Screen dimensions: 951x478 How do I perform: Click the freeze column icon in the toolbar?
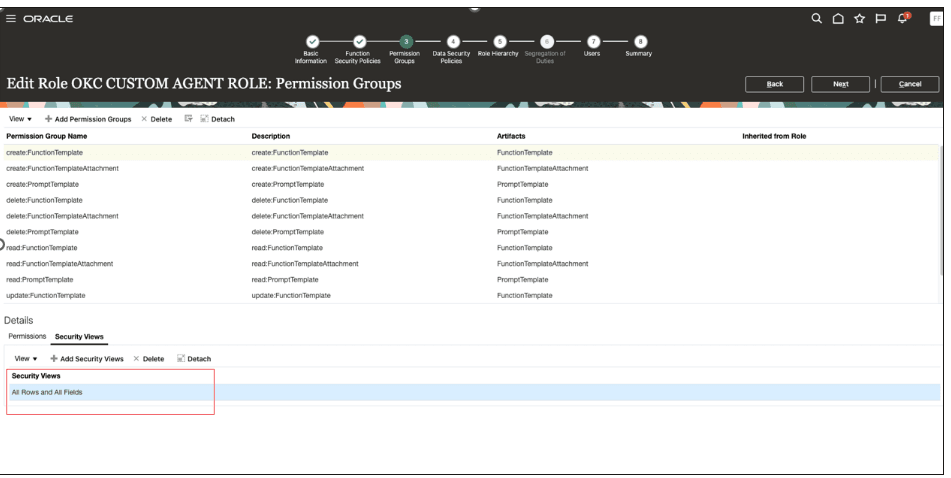tap(189, 119)
